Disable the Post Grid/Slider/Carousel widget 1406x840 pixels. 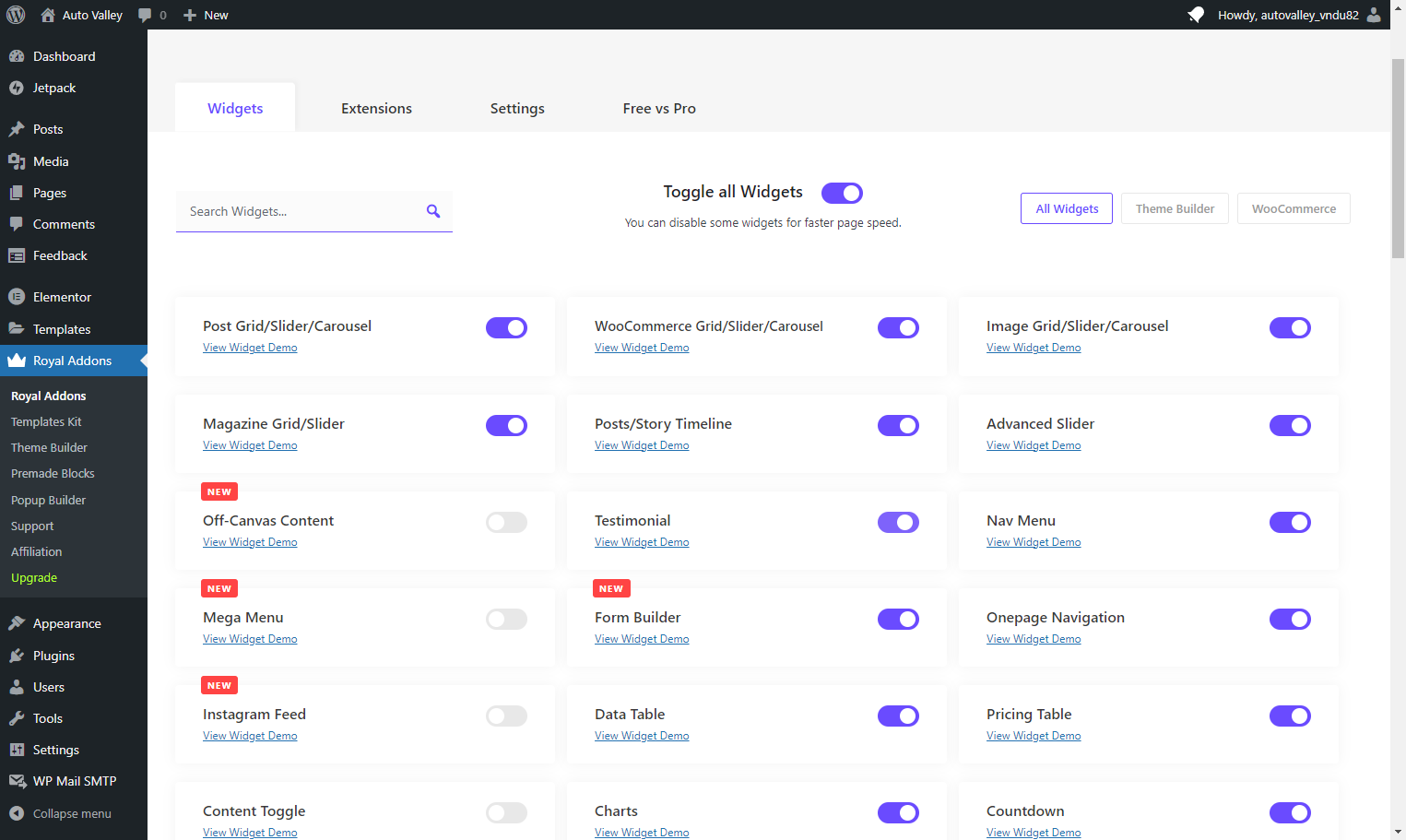coord(506,327)
